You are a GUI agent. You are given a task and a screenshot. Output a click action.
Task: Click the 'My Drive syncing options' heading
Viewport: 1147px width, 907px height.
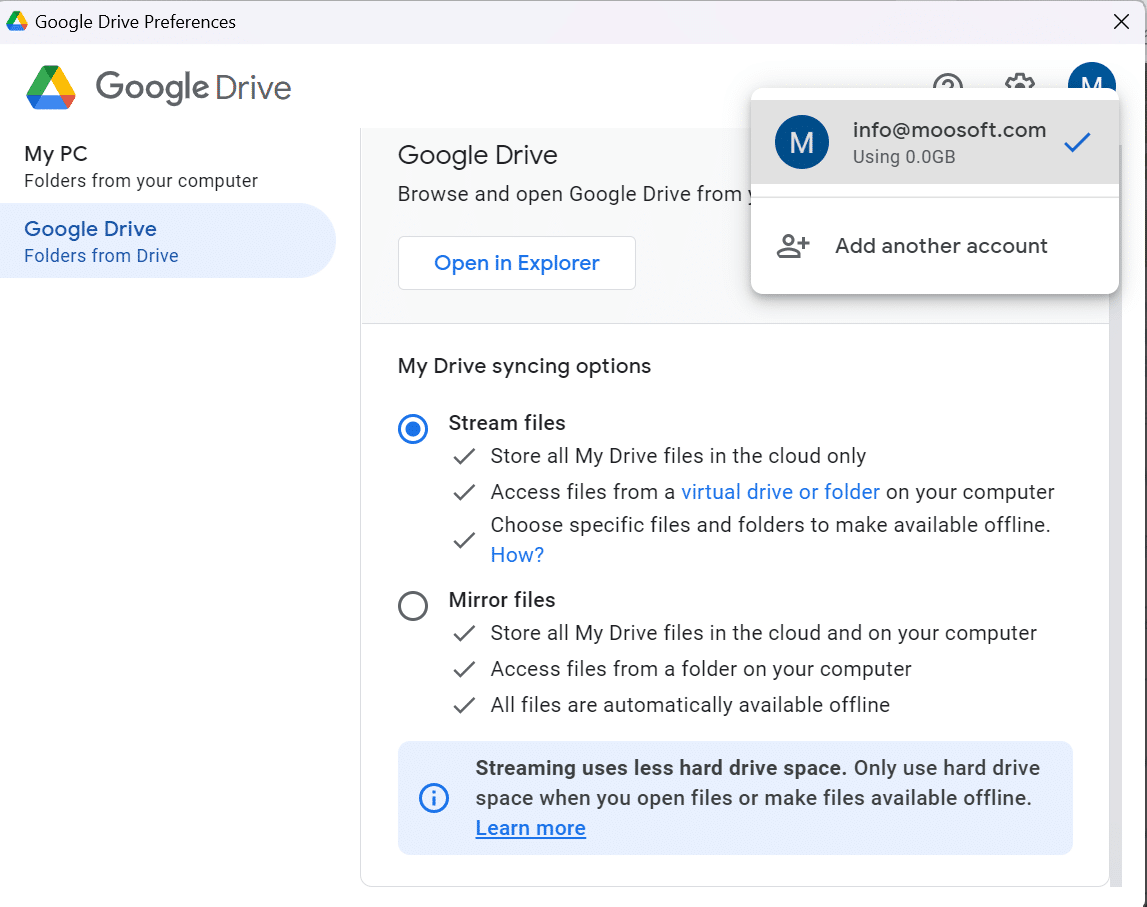[x=524, y=366]
